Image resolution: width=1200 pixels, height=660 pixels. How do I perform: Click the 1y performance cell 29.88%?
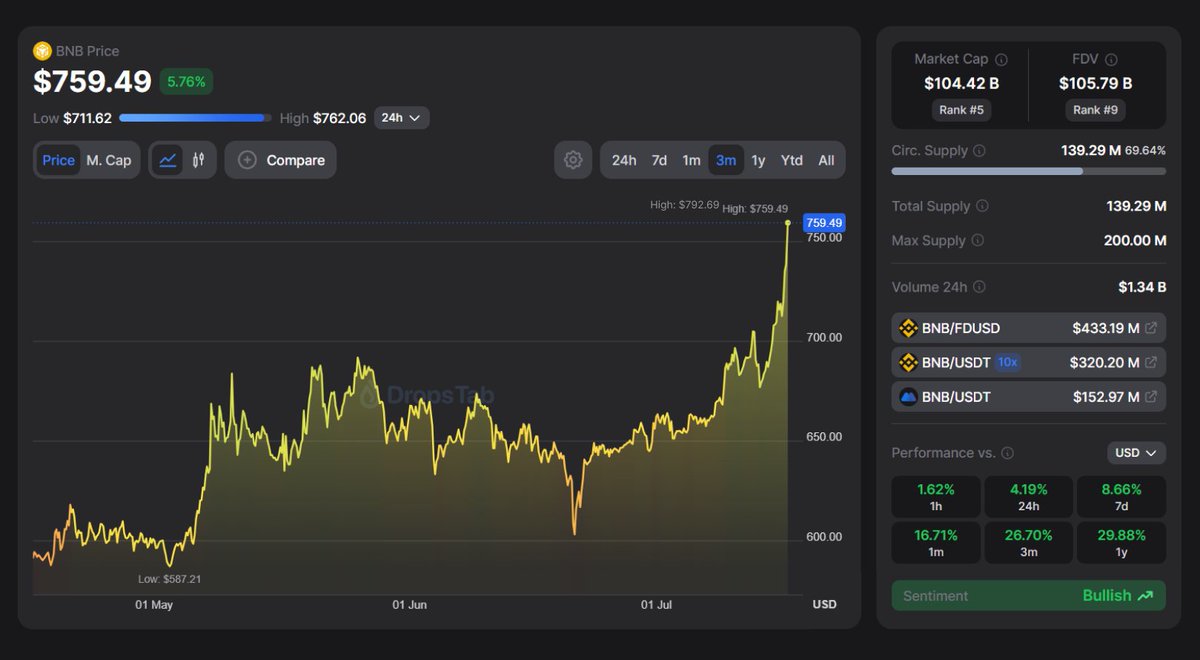click(1121, 543)
